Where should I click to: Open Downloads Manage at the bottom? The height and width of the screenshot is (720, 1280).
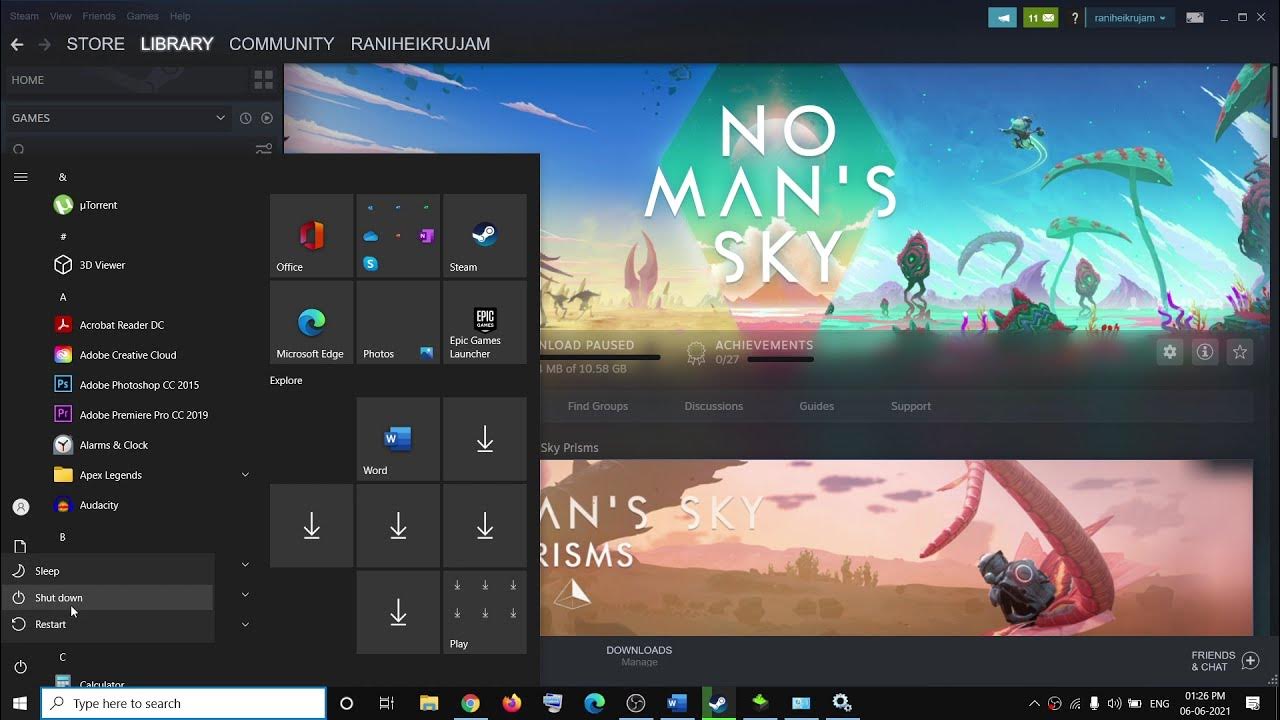[639, 655]
